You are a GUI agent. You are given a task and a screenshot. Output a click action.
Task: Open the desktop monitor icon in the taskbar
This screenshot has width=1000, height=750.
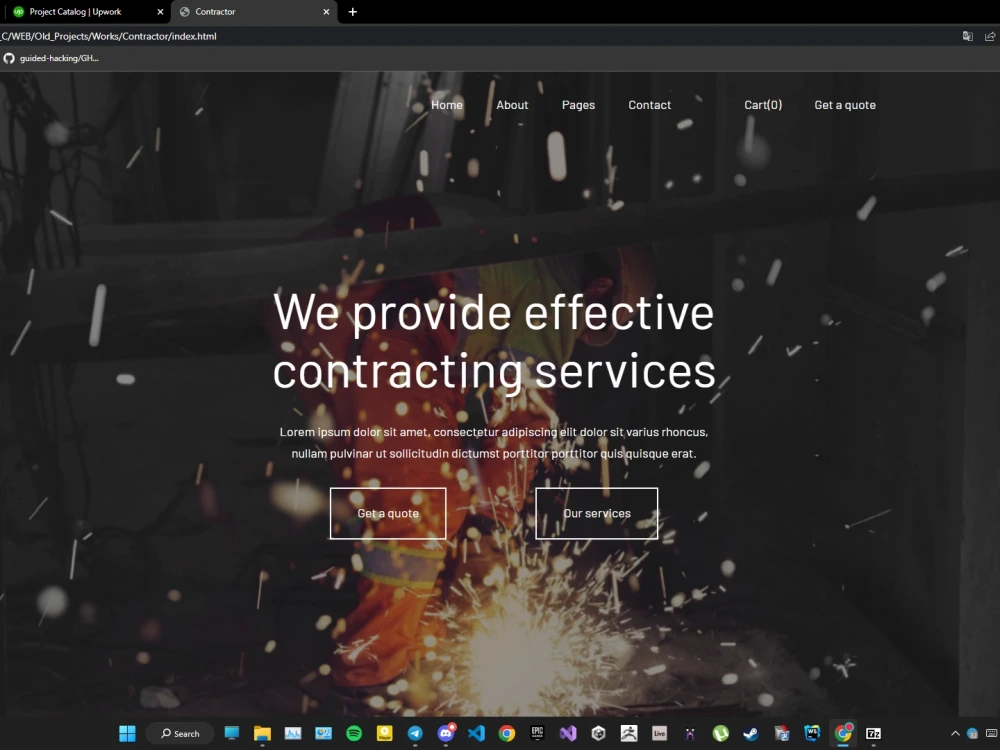point(232,733)
